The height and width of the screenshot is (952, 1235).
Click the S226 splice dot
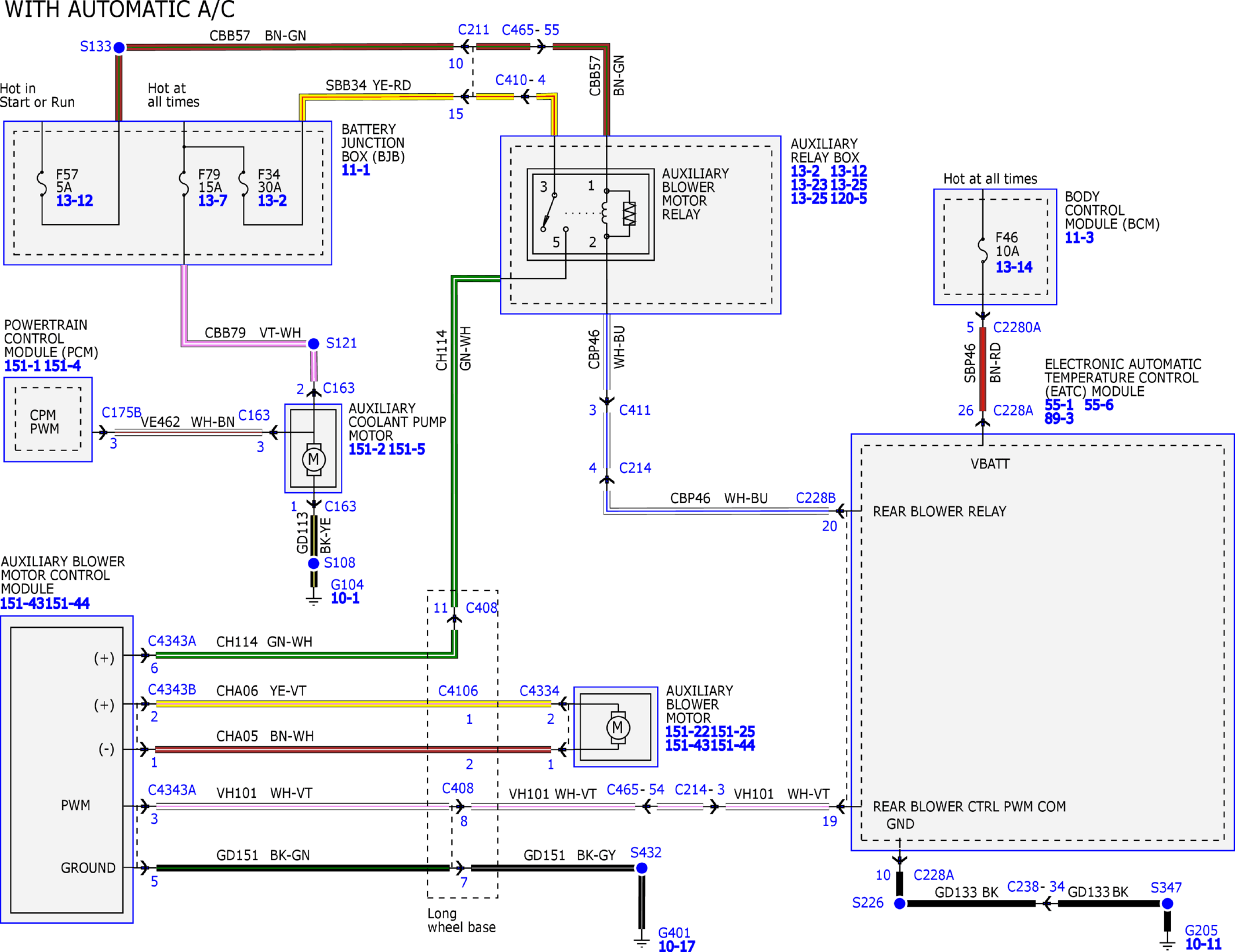900,904
